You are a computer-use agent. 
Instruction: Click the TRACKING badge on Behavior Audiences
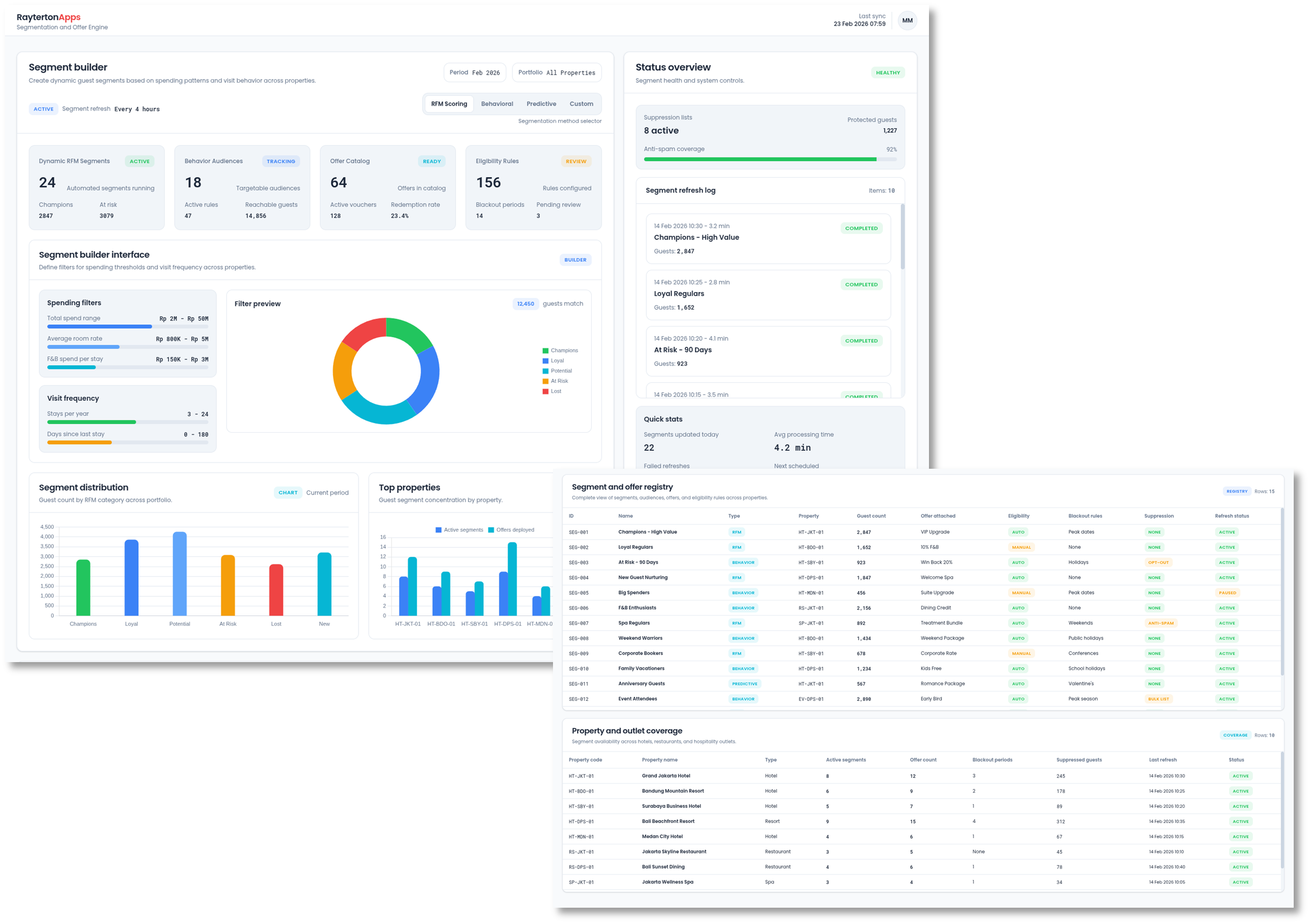tap(281, 161)
